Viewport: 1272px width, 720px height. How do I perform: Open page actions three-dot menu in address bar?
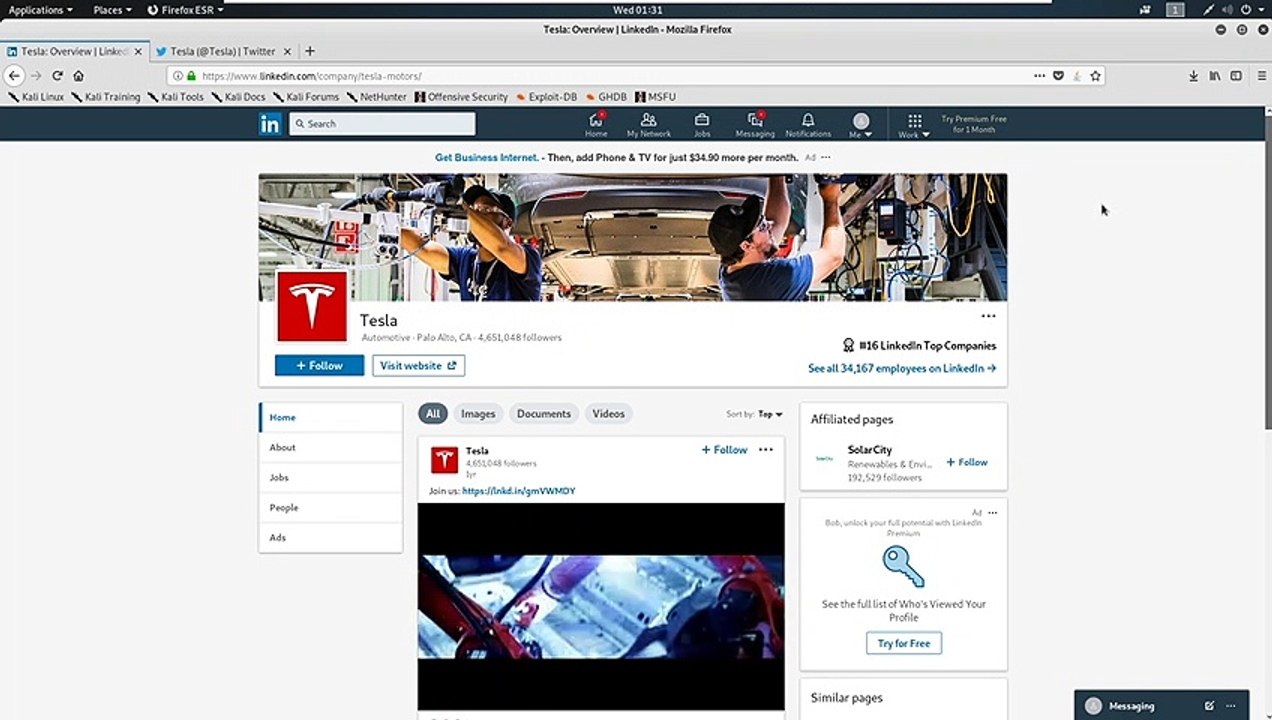(x=1040, y=76)
